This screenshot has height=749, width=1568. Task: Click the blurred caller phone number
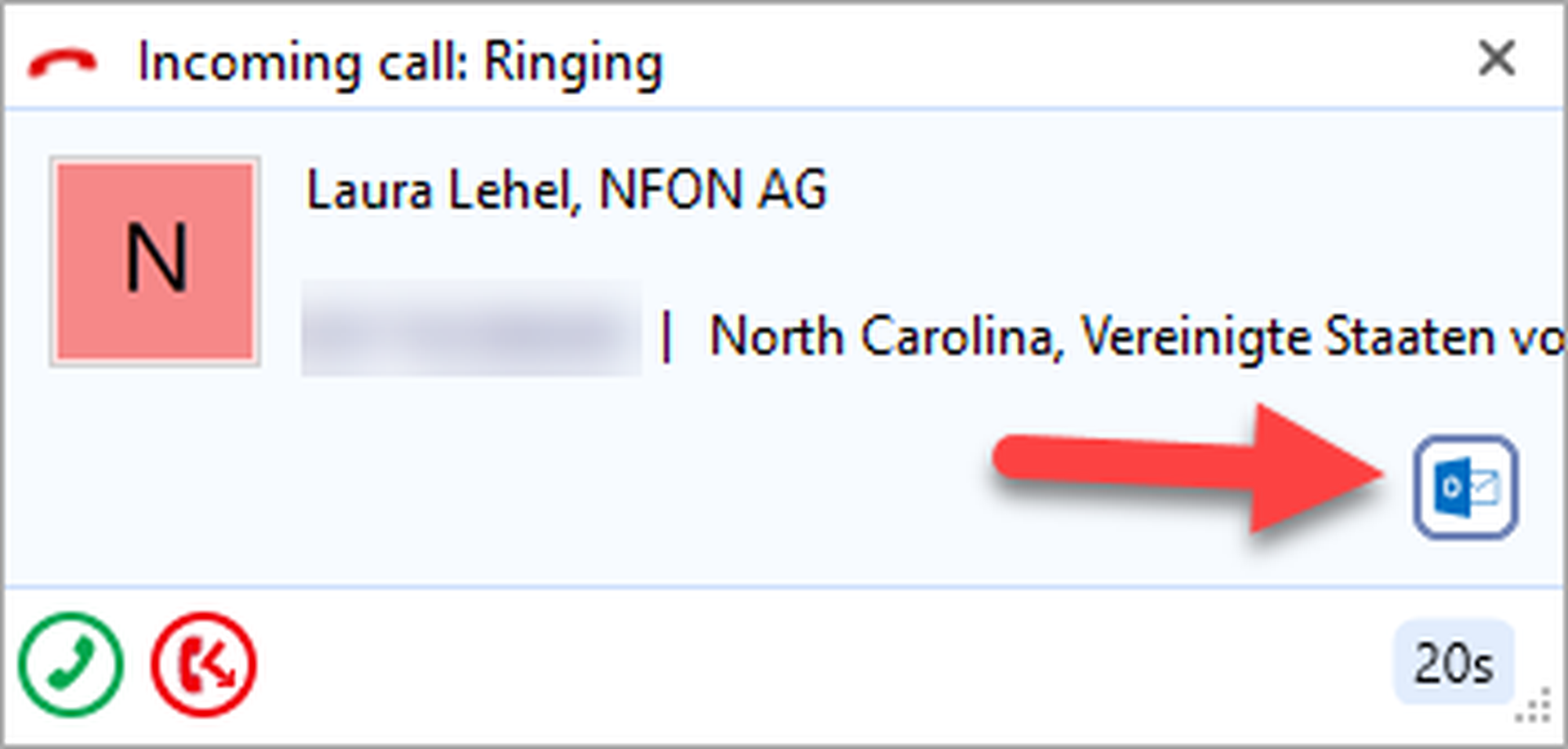pyautogui.click(x=470, y=329)
